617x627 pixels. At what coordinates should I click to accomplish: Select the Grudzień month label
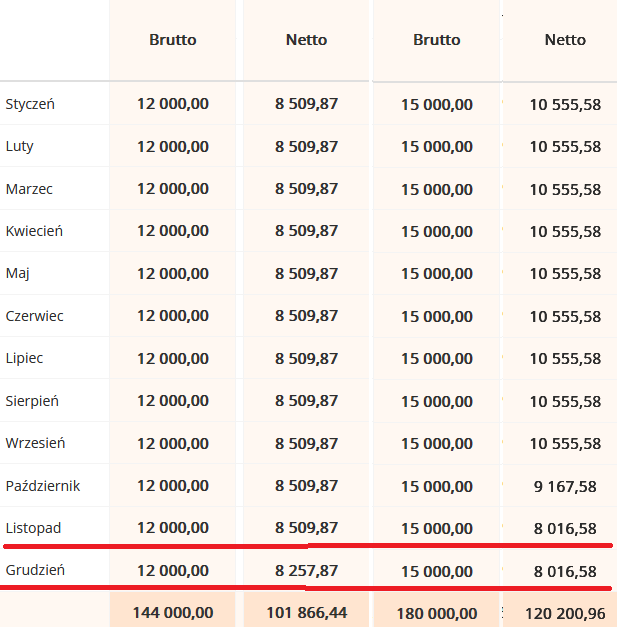click(35, 571)
